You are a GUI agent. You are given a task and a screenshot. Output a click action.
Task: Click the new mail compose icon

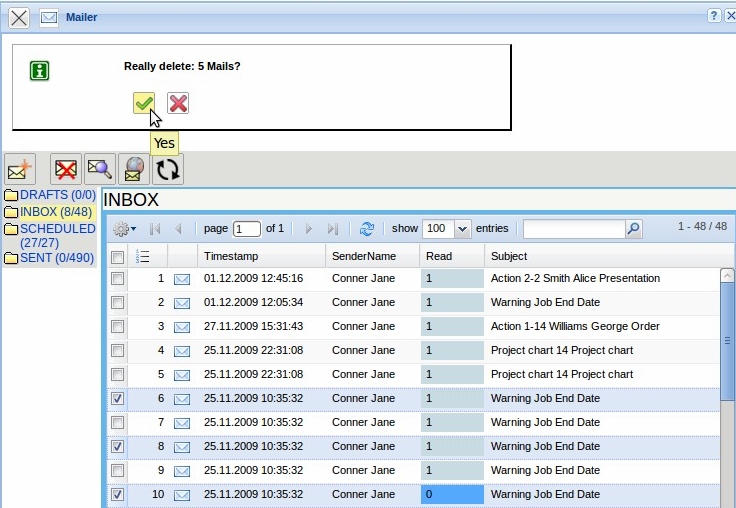coord(20,169)
